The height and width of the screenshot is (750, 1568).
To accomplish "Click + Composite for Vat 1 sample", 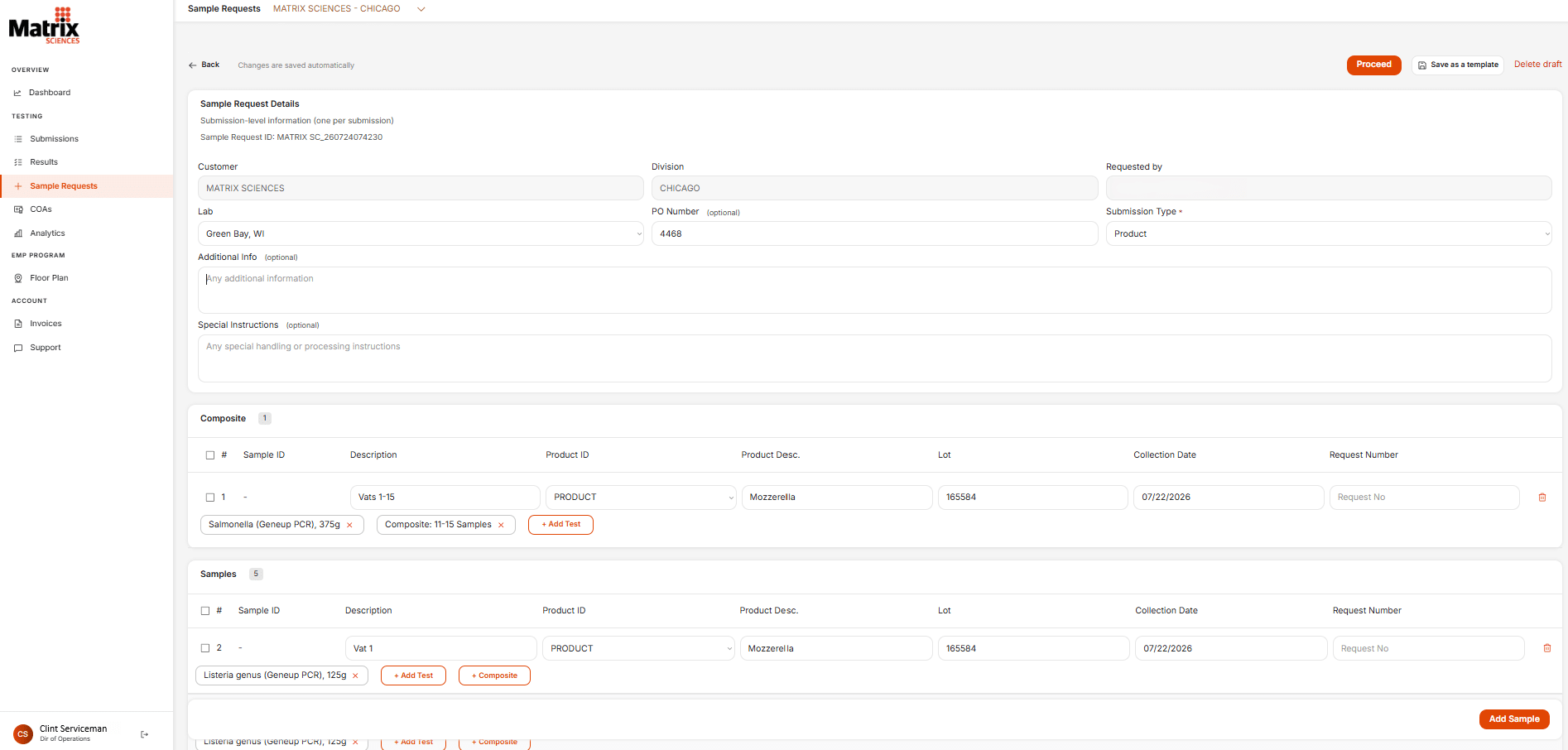I will pyautogui.click(x=494, y=675).
